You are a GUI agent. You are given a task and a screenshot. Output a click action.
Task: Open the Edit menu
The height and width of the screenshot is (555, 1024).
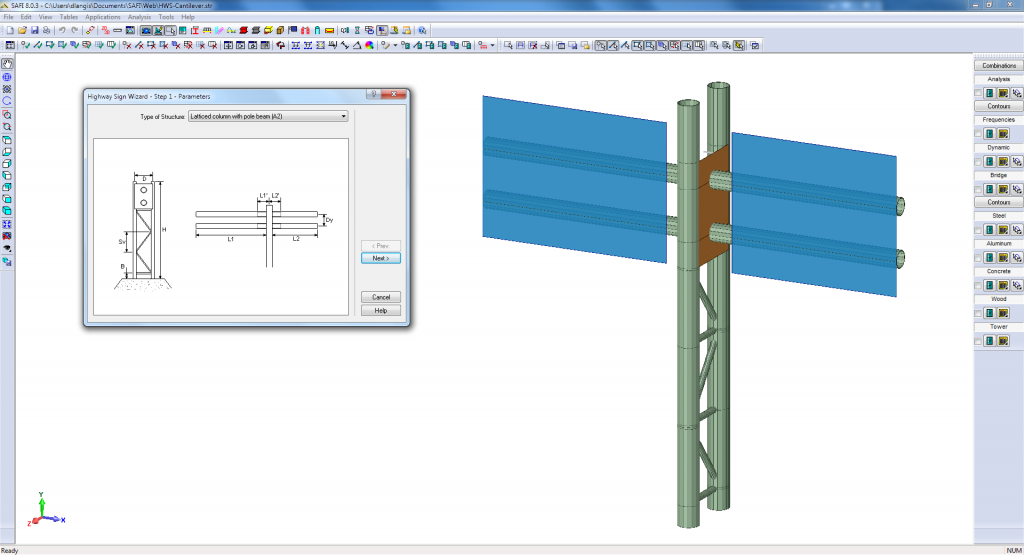point(25,17)
